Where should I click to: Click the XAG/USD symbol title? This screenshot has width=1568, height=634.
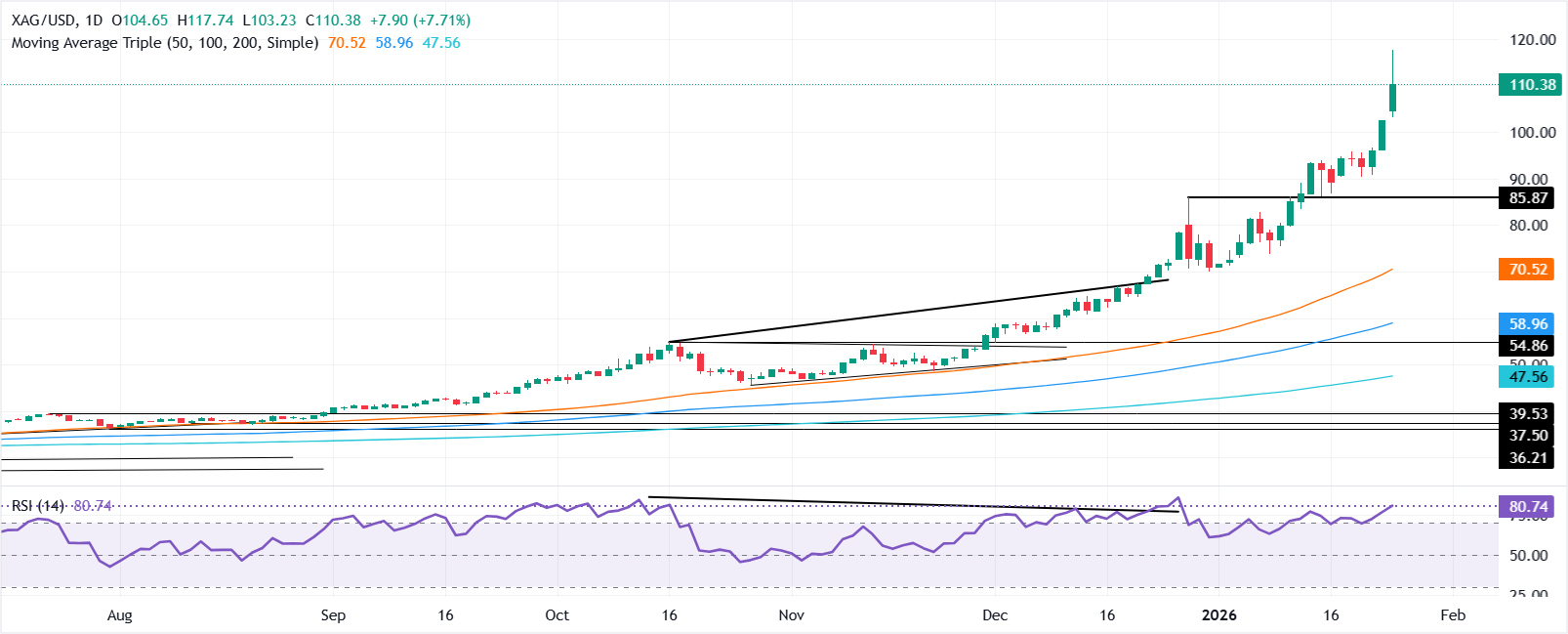[x=46, y=21]
